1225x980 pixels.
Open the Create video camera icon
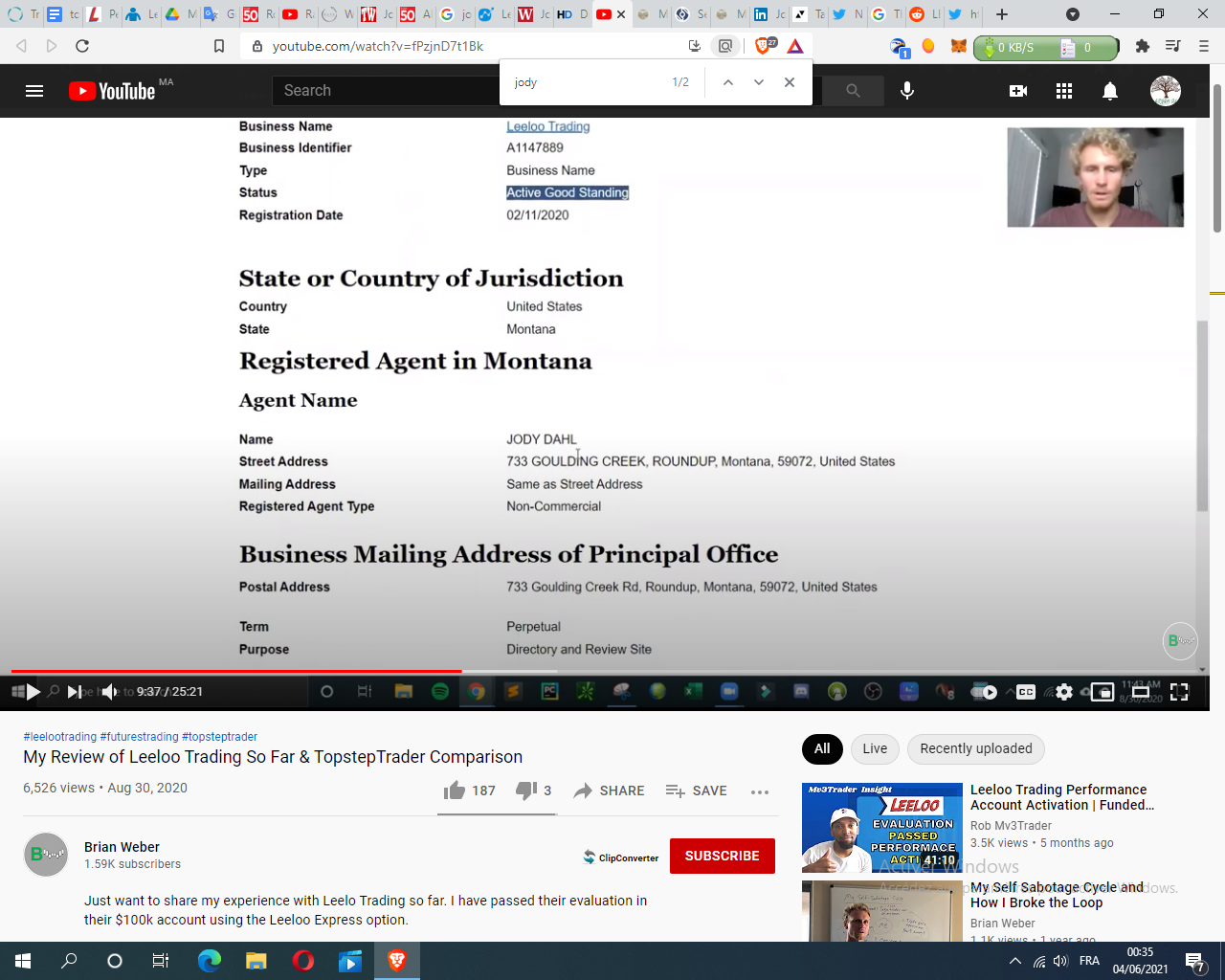tap(1018, 91)
